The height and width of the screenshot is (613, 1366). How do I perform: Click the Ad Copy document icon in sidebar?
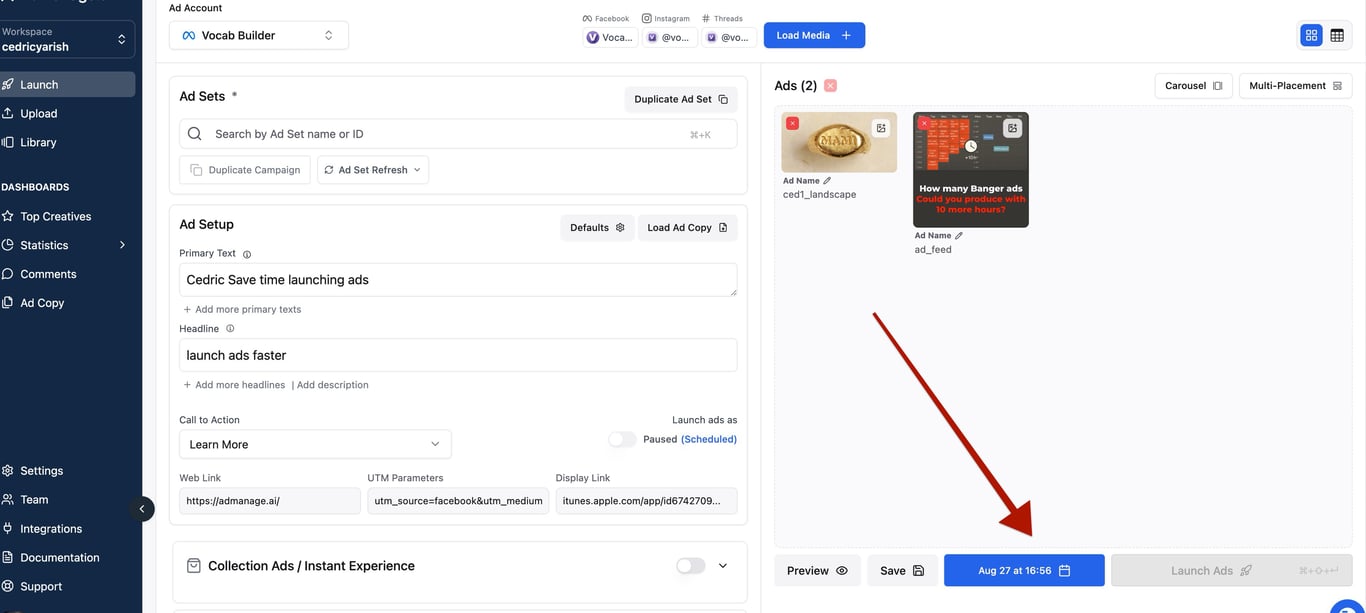click(8, 303)
